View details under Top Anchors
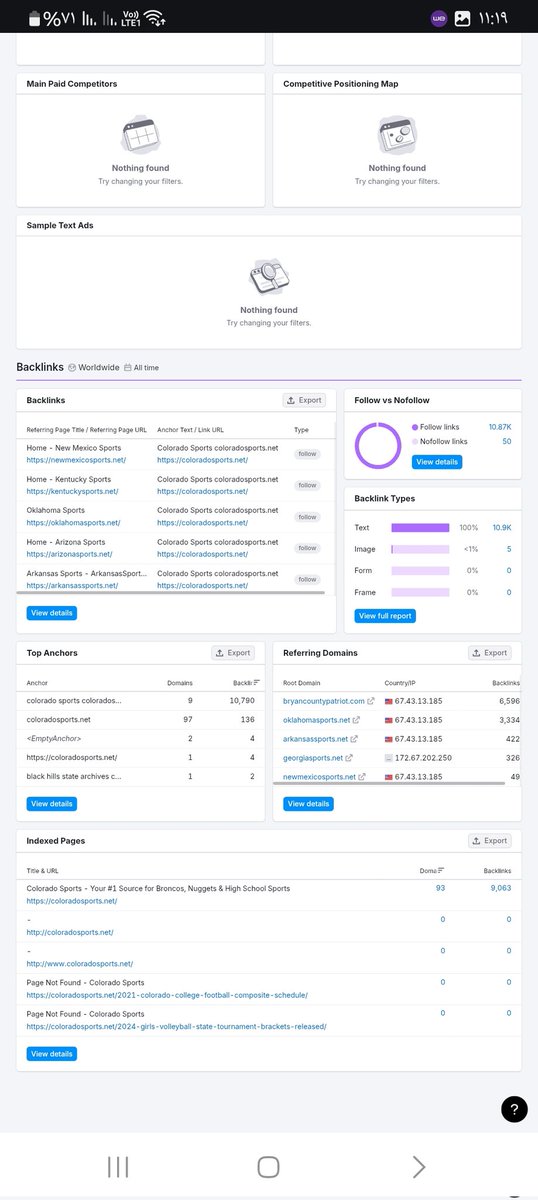 pos(51,804)
